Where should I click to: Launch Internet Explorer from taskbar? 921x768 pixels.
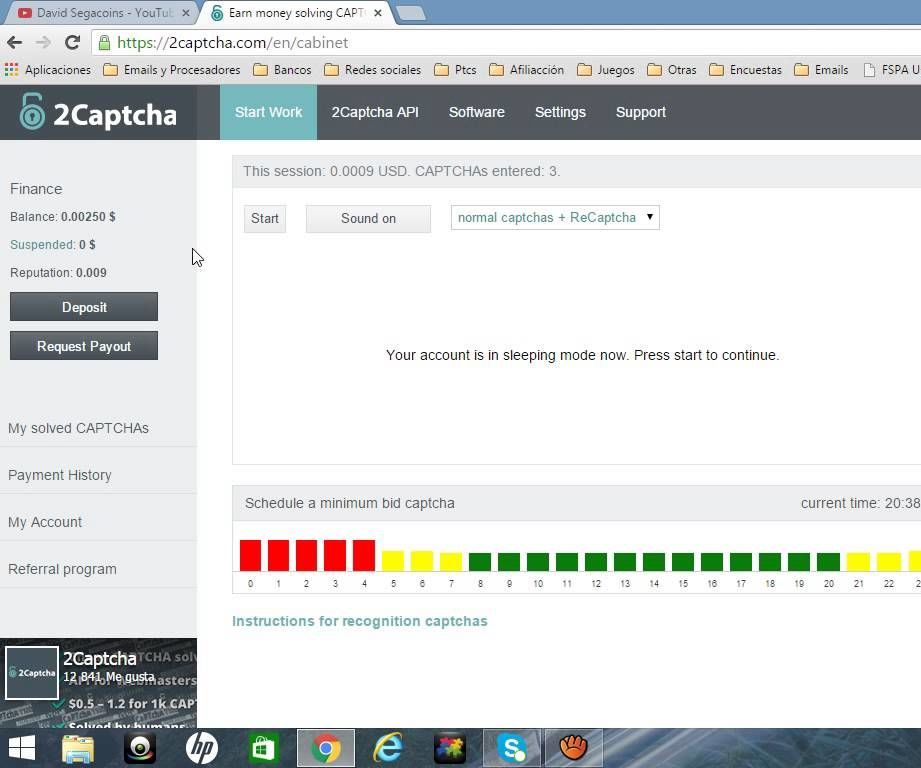point(388,748)
